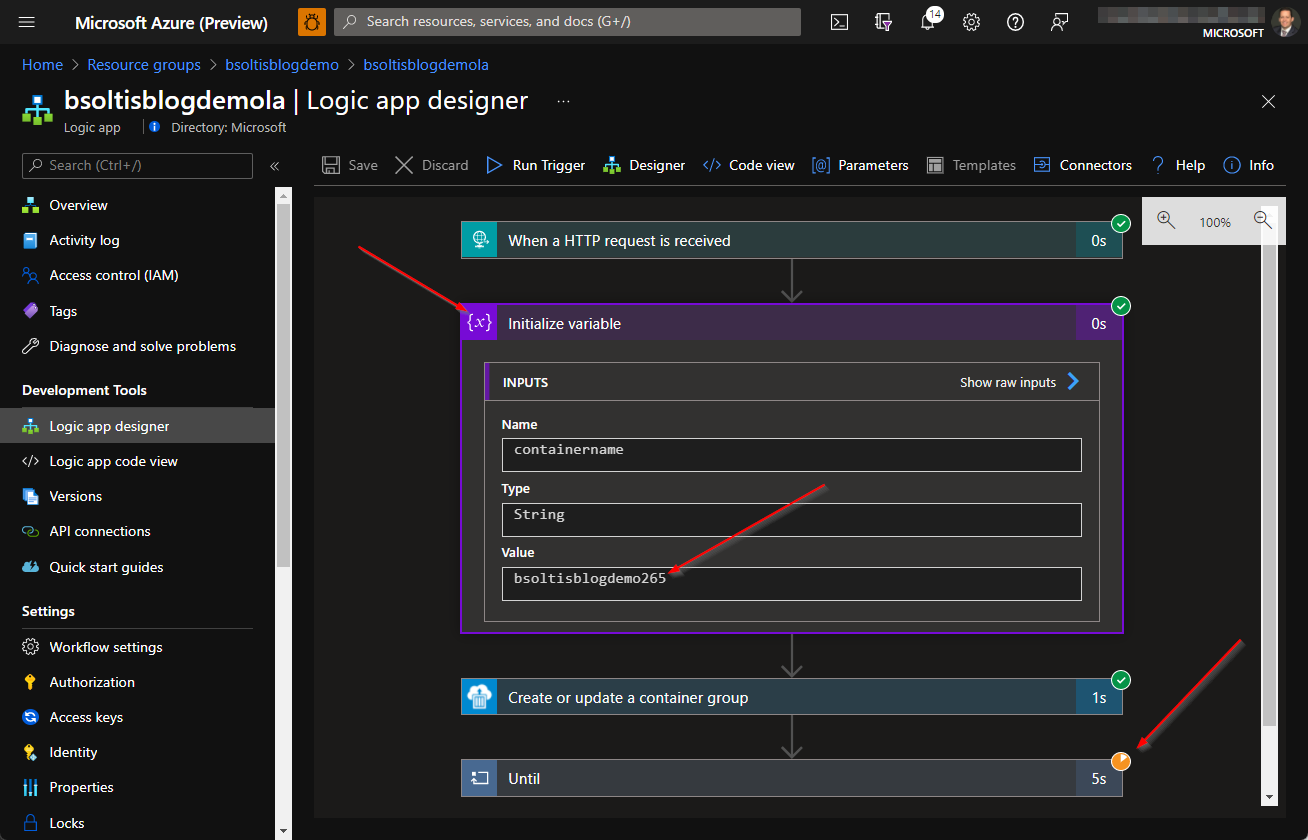Open Access control (IAM) in sidebar
The image size is (1308, 840).
click(x=113, y=275)
